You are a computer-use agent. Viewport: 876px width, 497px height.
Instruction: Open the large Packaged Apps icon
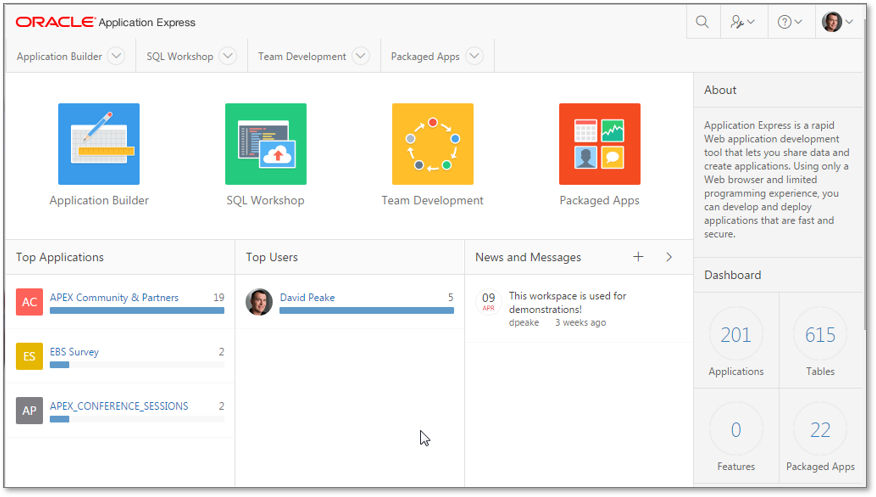pos(599,144)
